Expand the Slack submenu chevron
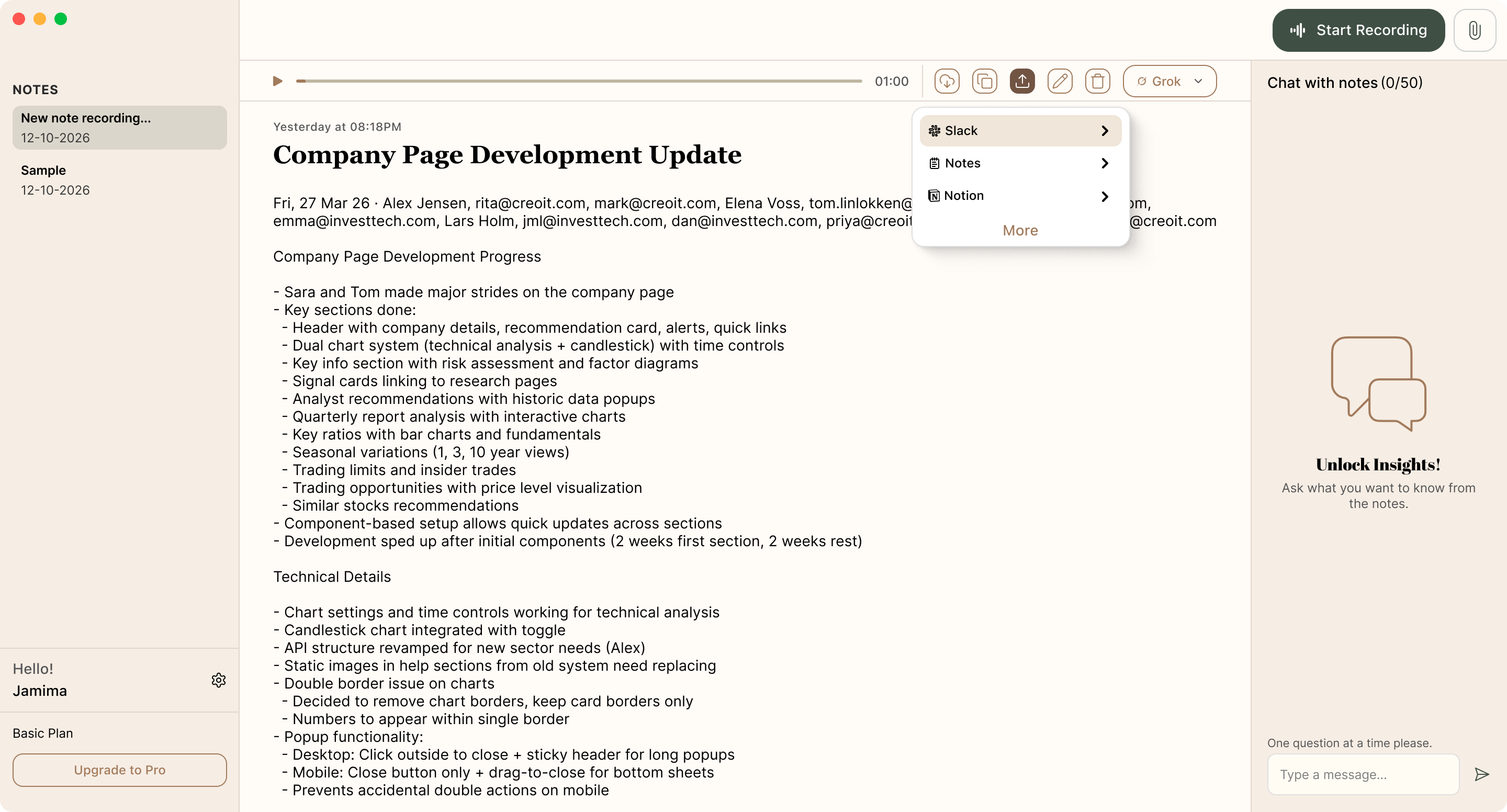Screen dimensions: 1507x812 1105,130
